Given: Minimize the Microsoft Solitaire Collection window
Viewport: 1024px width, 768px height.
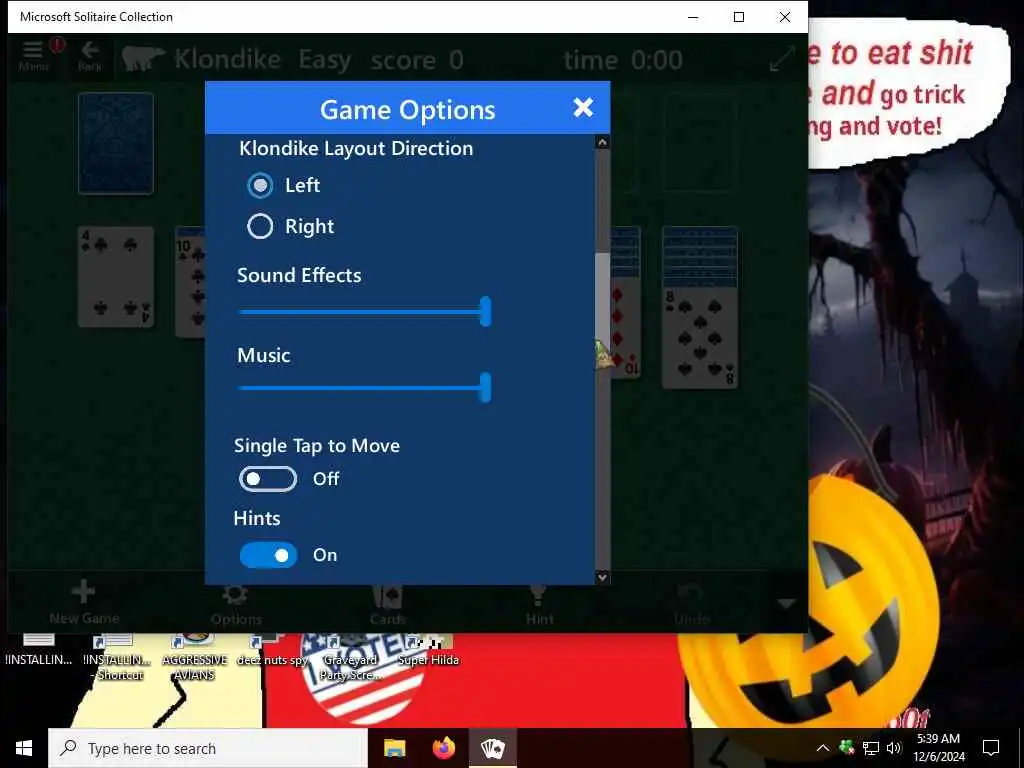Looking at the screenshot, I should (x=694, y=17).
